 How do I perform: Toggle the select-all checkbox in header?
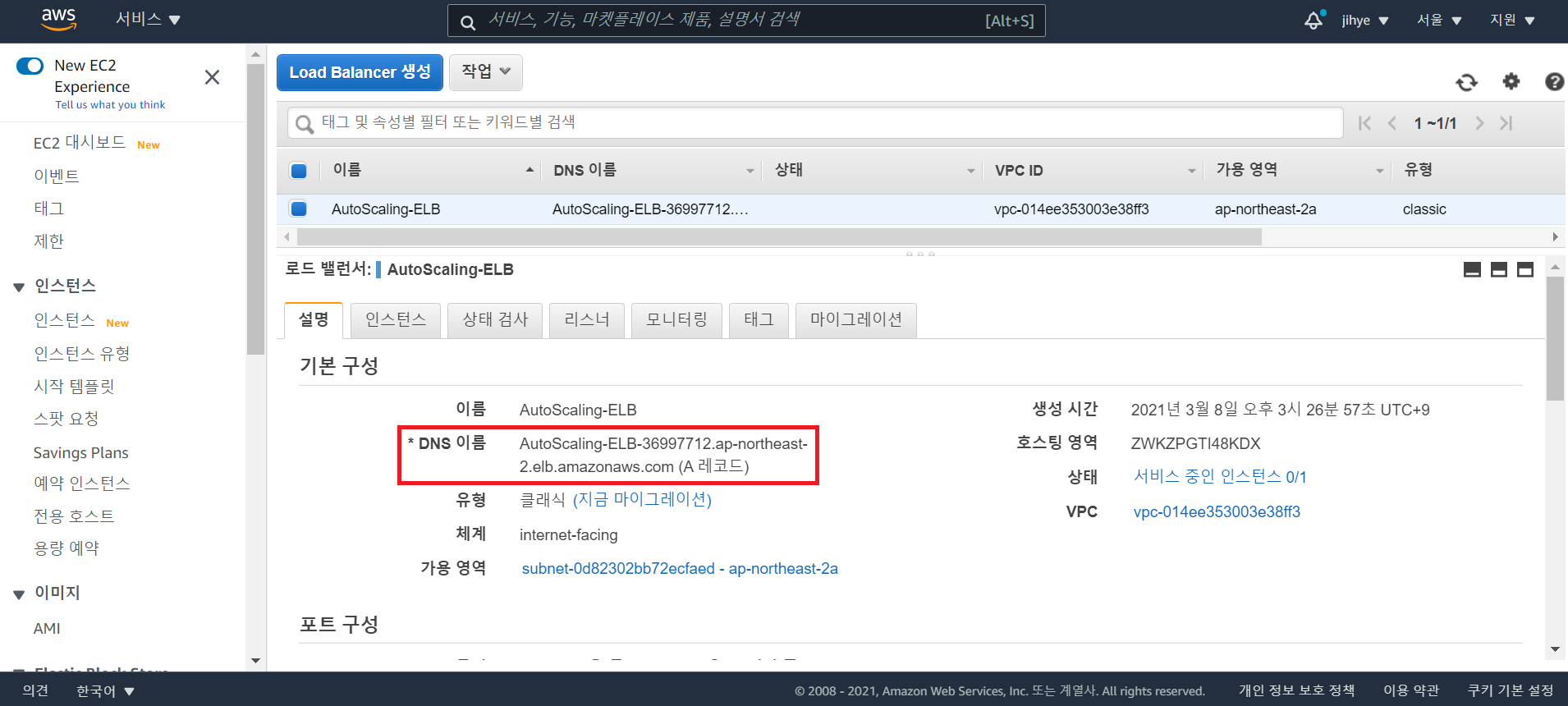tap(299, 171)
